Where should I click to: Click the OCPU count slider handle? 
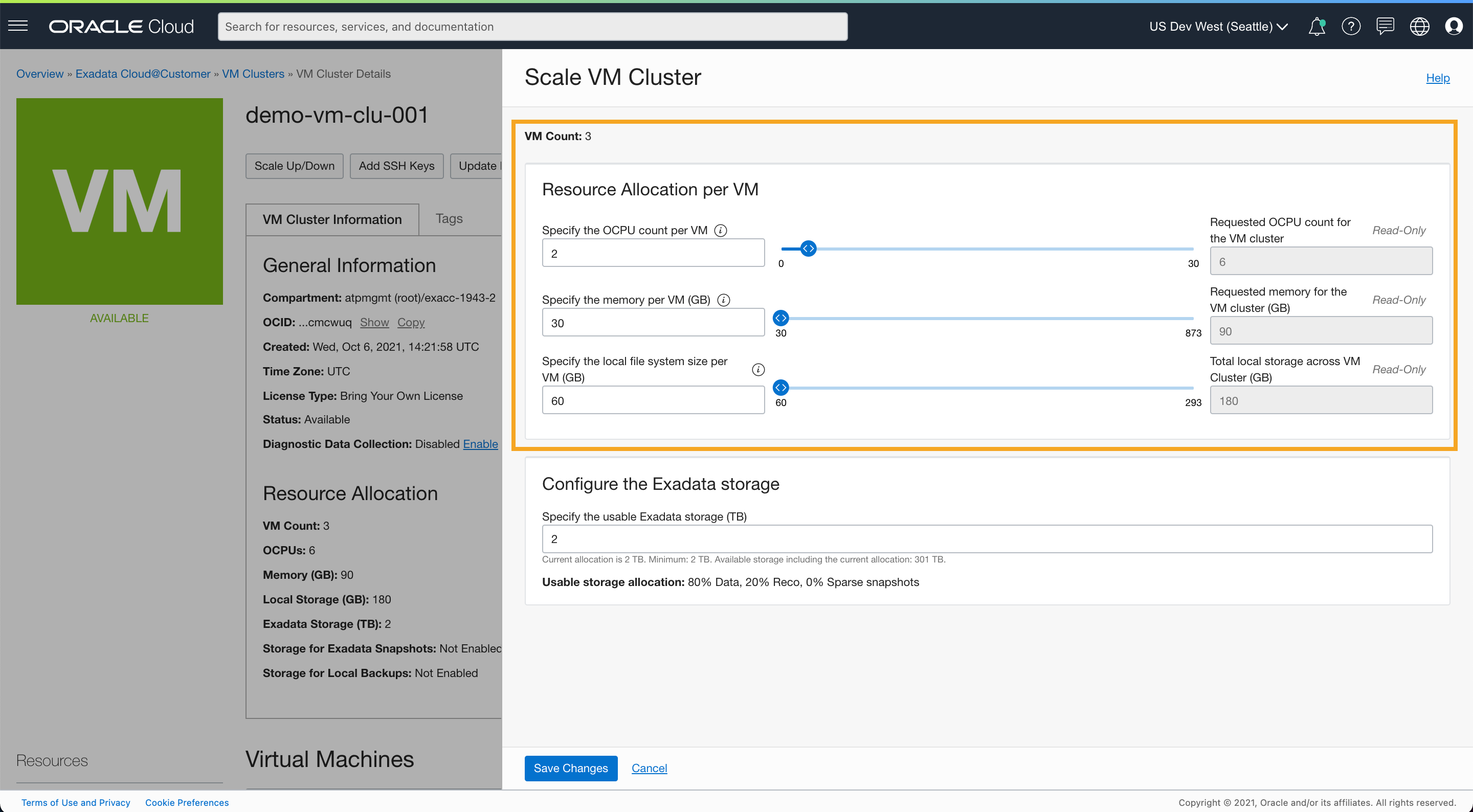[808, 249]
